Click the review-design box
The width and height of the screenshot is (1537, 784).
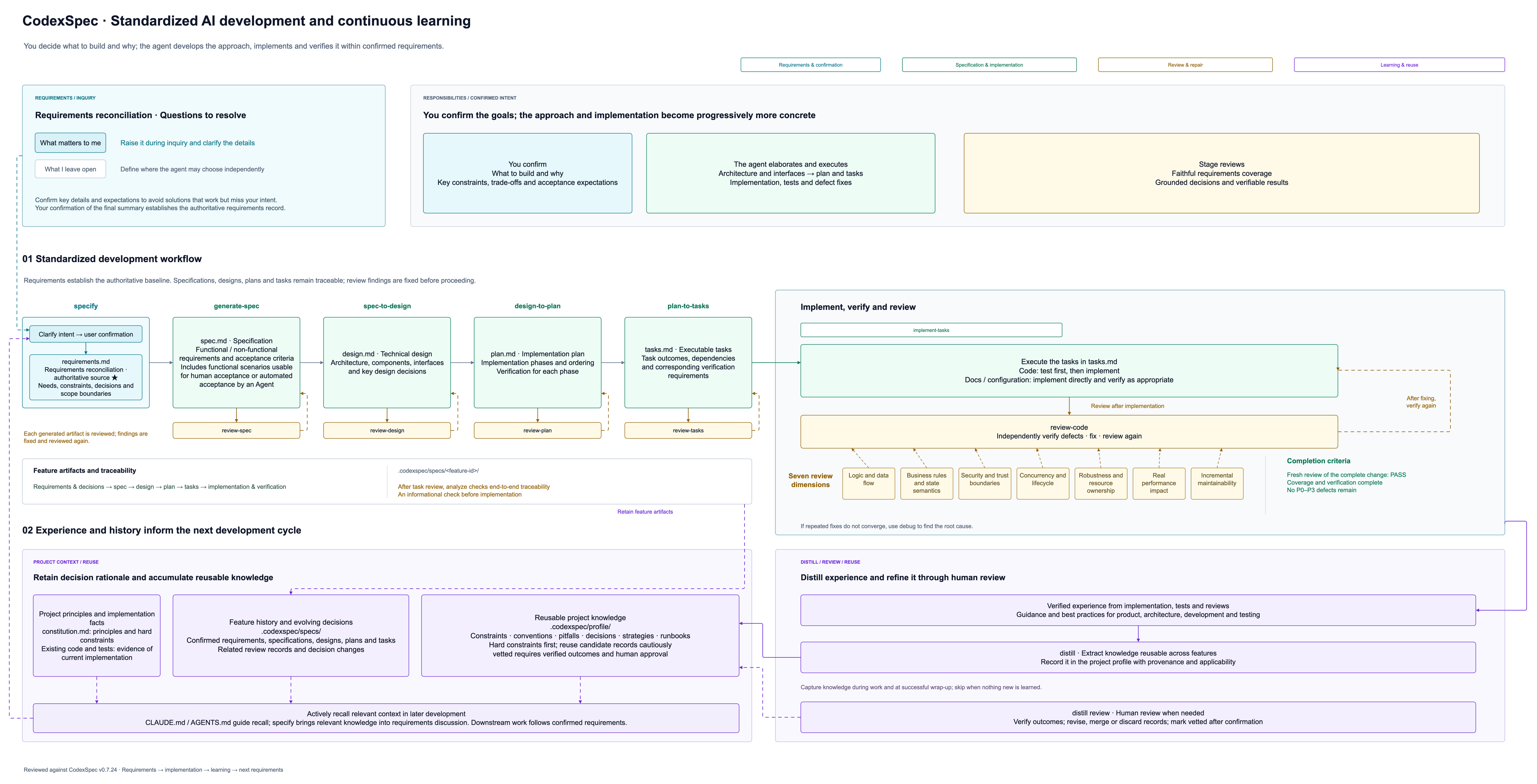click(x=387, y=430)
